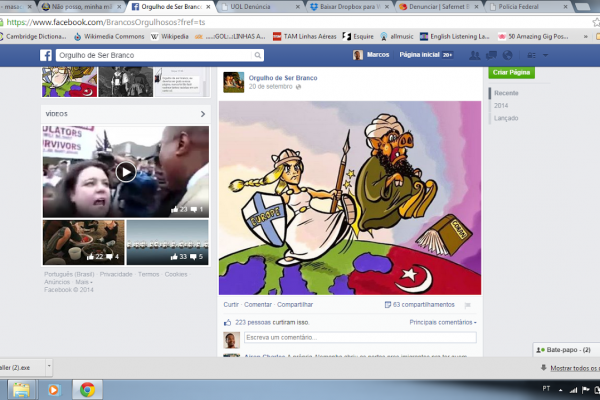Click Comentar link under the post

pyautogui.click(x=258, y=305)
